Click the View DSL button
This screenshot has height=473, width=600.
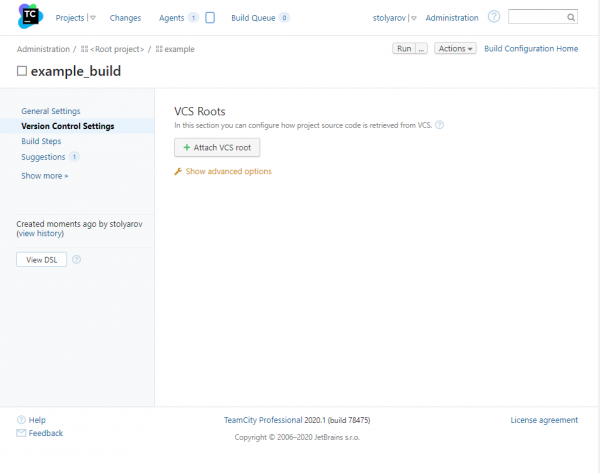pyautogui.click(x=41, y=259)
